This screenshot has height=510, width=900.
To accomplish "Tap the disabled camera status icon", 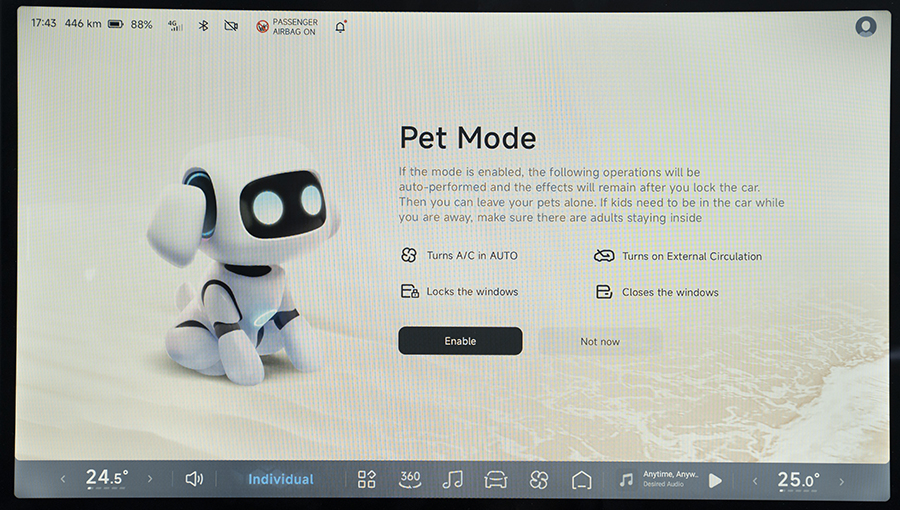I will 232,25.
